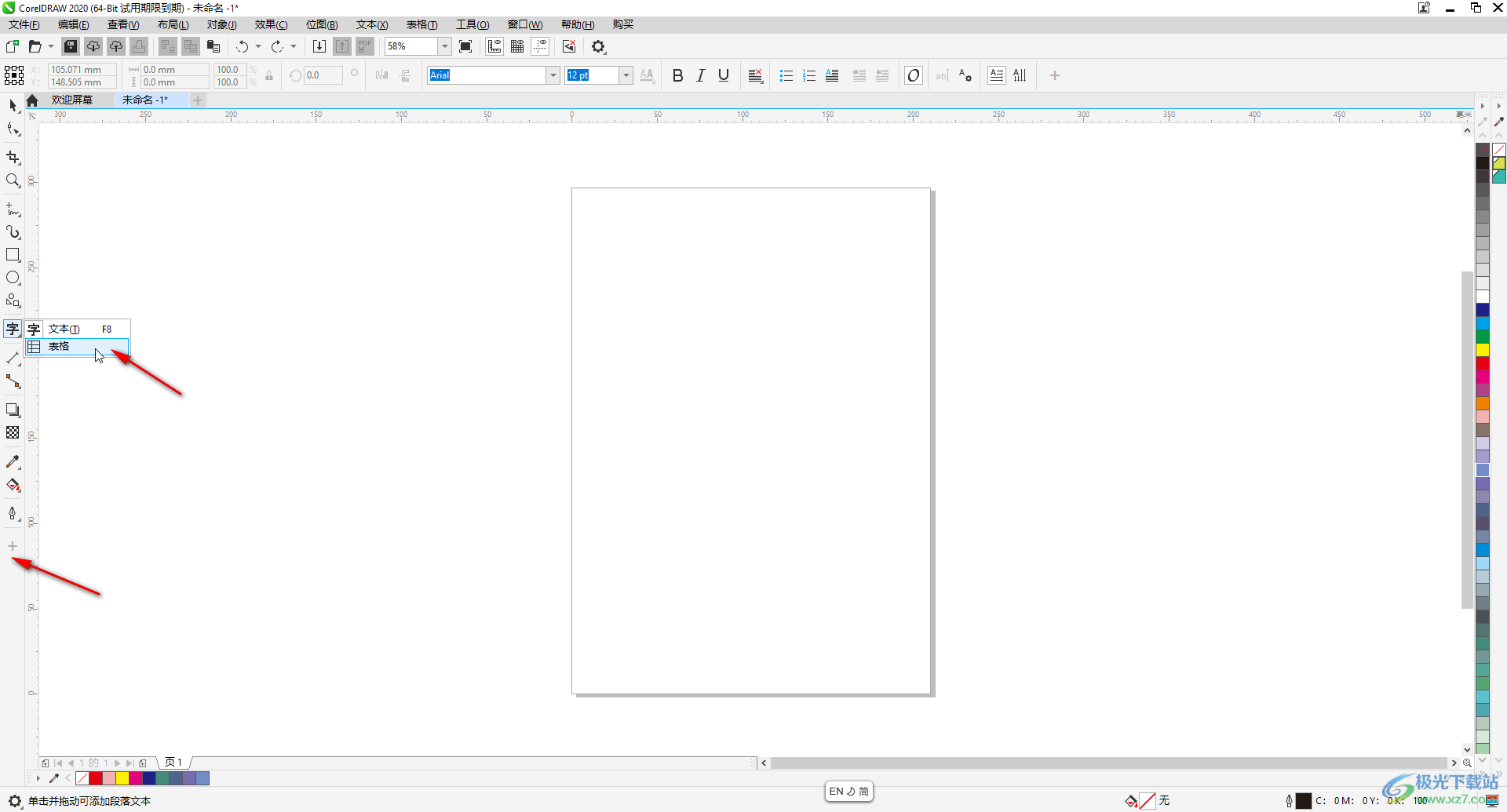
Task: Click the Open folder icon
Action: point(35,46)
